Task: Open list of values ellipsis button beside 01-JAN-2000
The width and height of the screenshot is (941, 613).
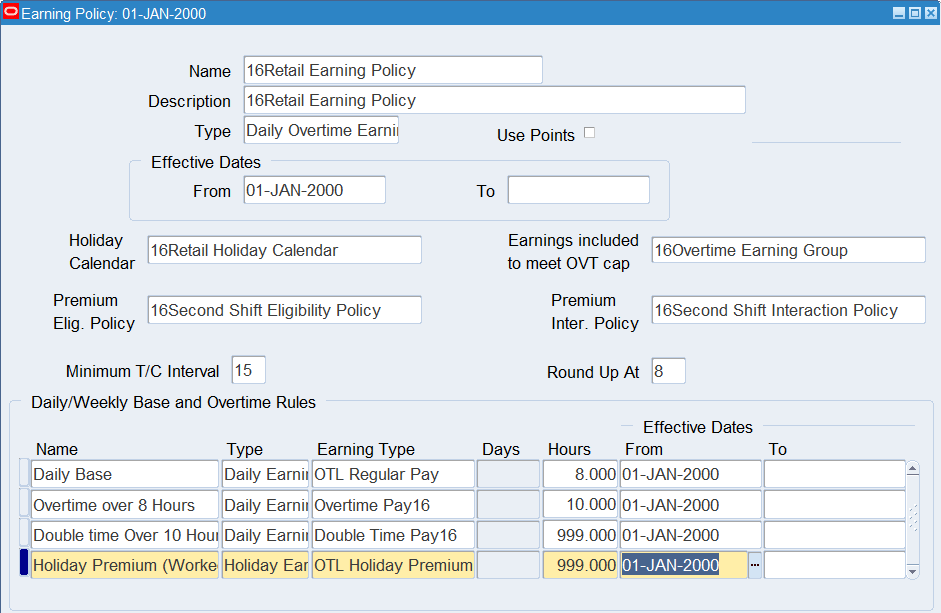Action: pyautogui.click(x=755, y=565)
